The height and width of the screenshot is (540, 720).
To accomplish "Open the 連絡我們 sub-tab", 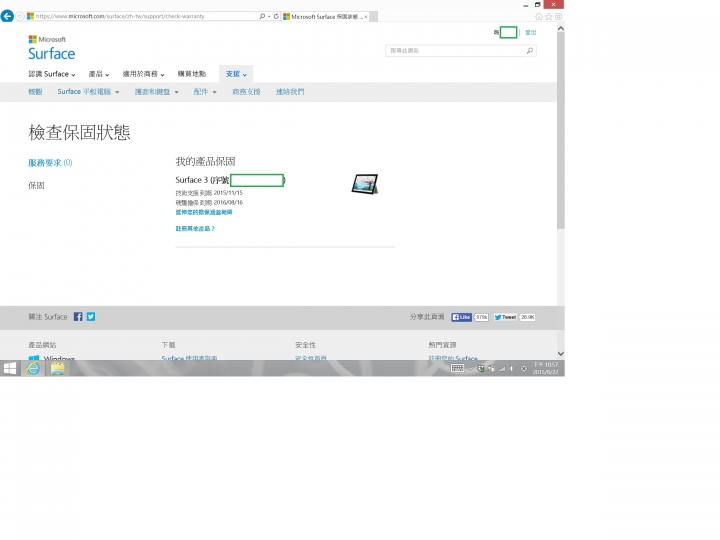I will [x=290, y=92].
